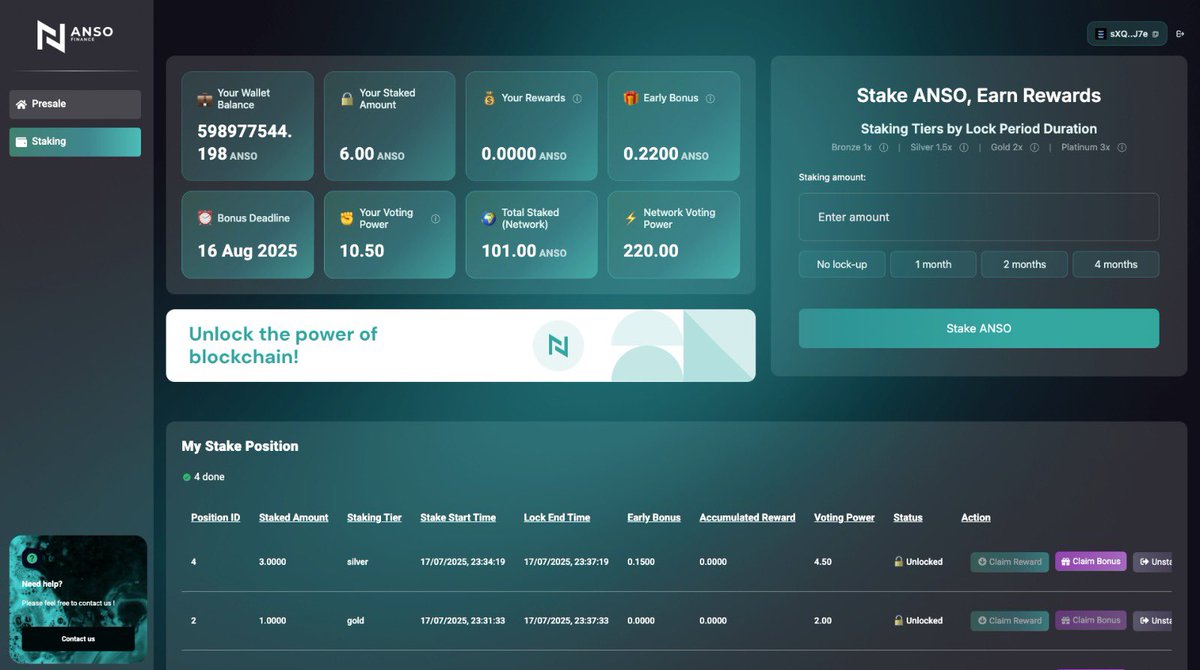This screenshot has width=1200, height=670.
Task: Click Claim Reward for position 4
Action: [1010, 562]
